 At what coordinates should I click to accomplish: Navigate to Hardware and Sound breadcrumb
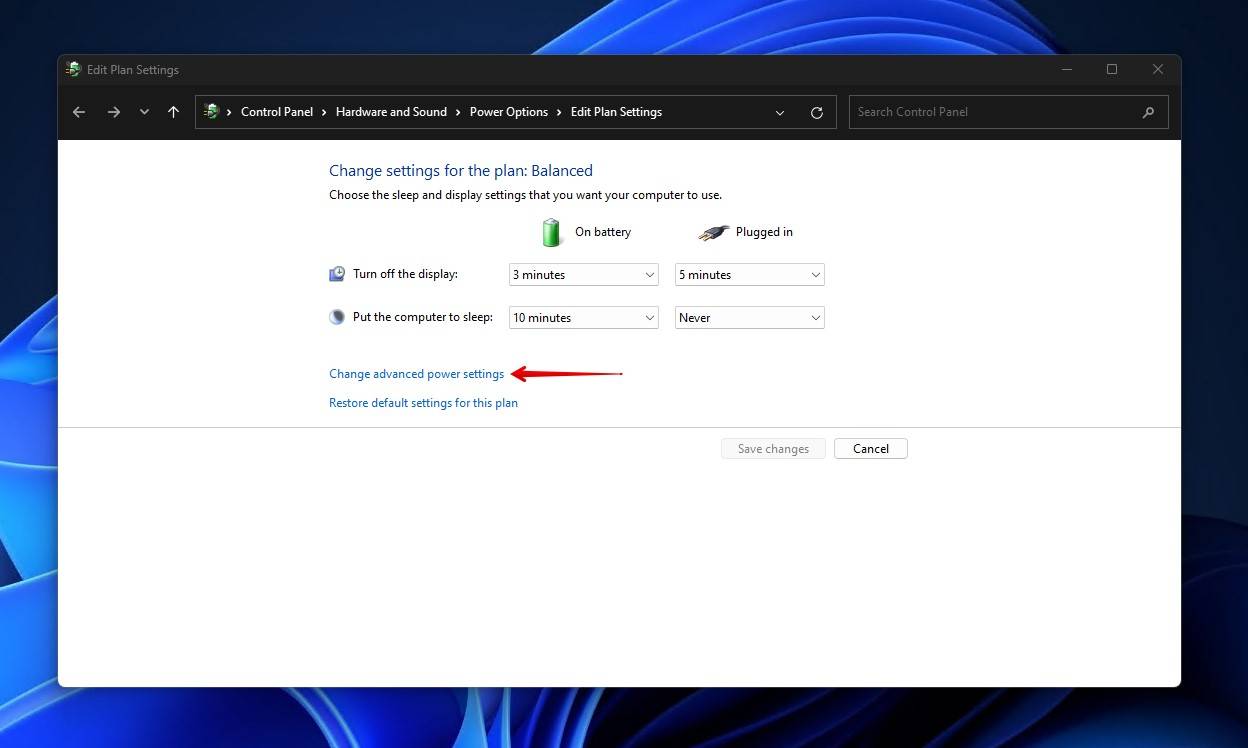click(391, 112)
